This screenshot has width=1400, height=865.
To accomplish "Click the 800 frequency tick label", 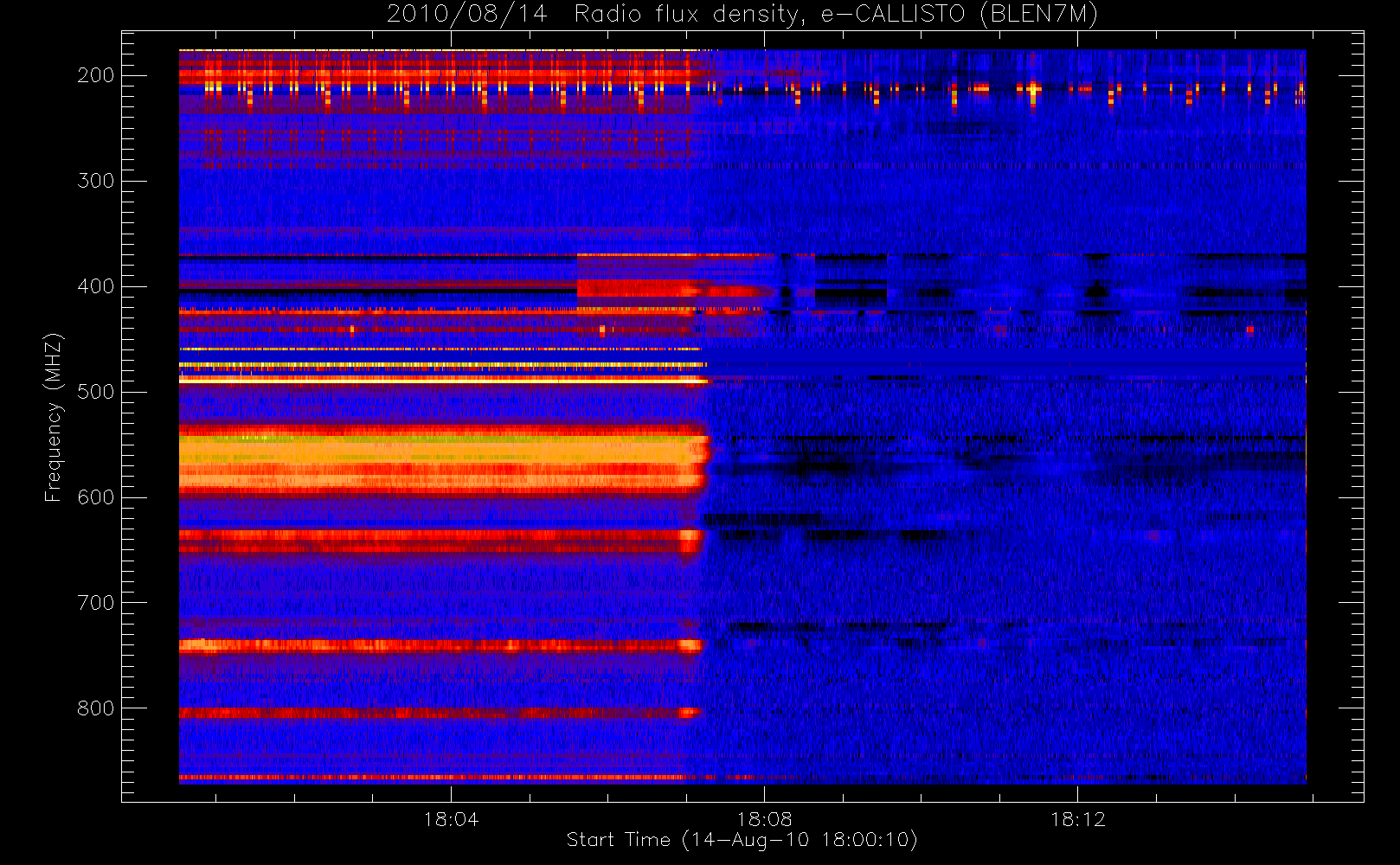I will point(95,708).
